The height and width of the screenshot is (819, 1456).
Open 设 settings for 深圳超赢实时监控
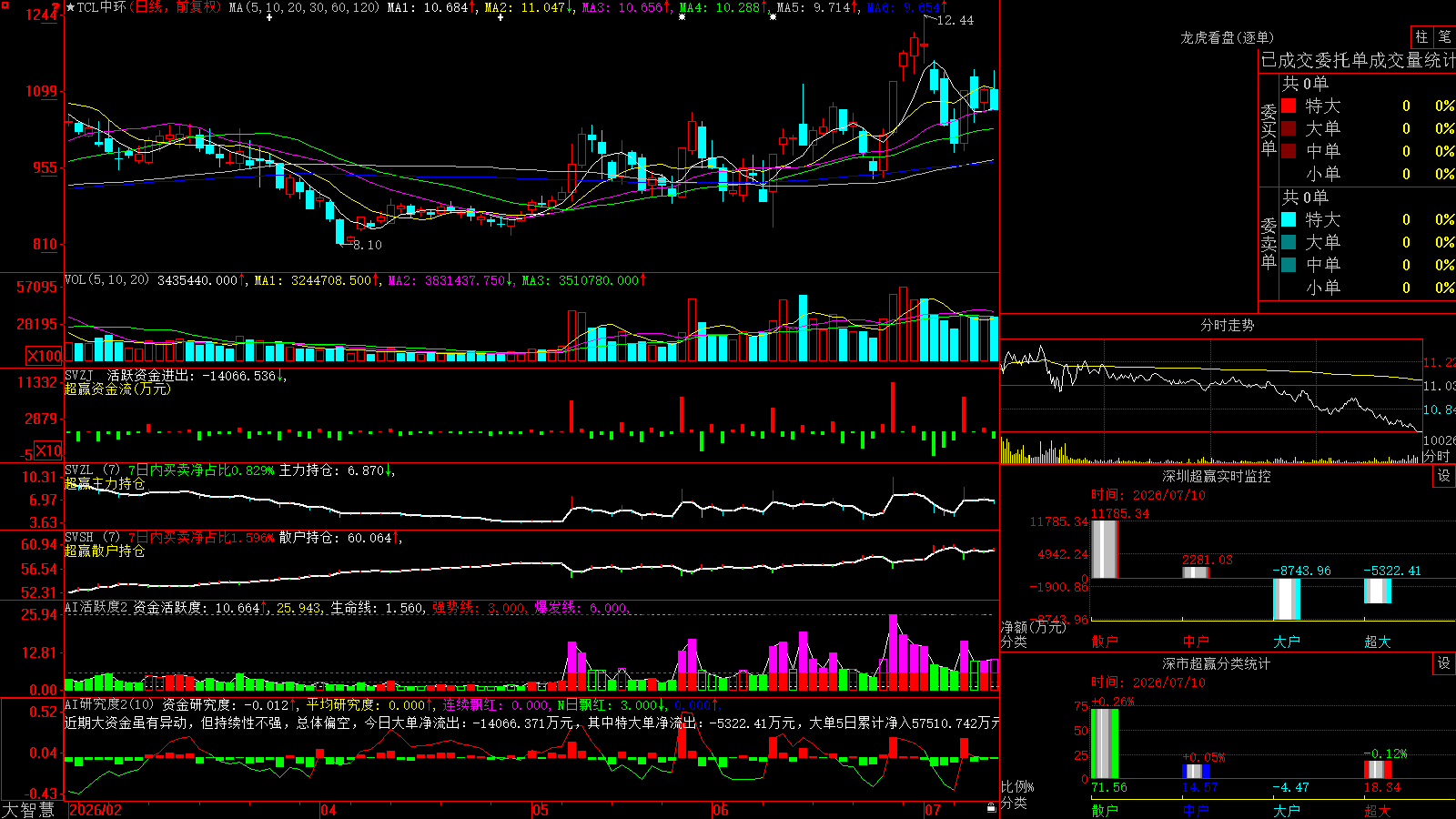click(1444, 476)
